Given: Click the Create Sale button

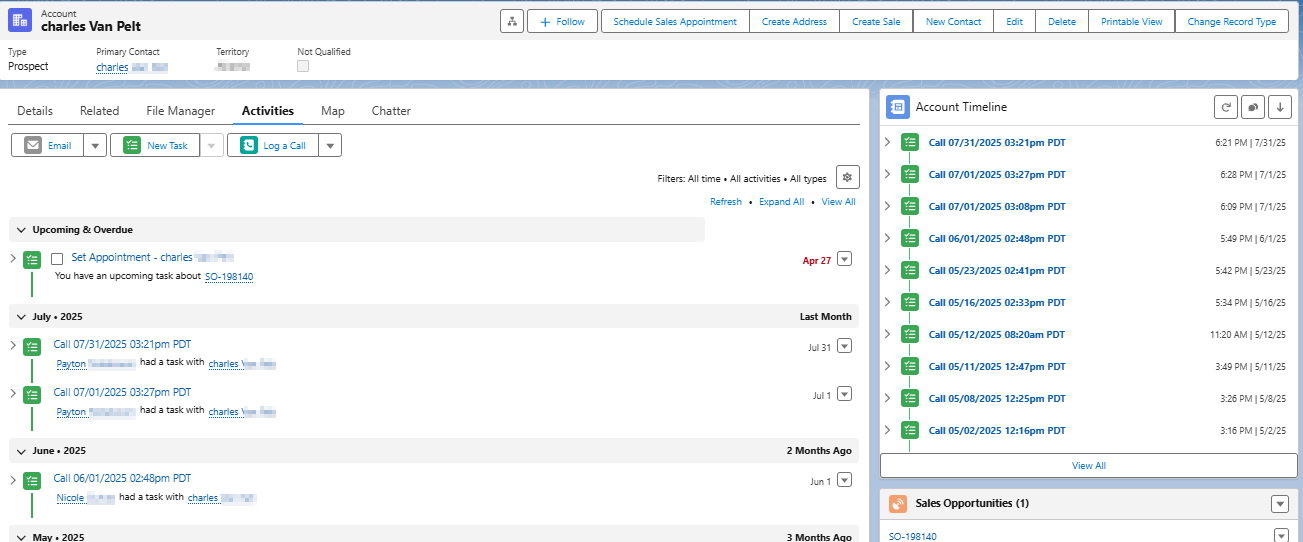Looking at the screenshot, I should point(876,21).
